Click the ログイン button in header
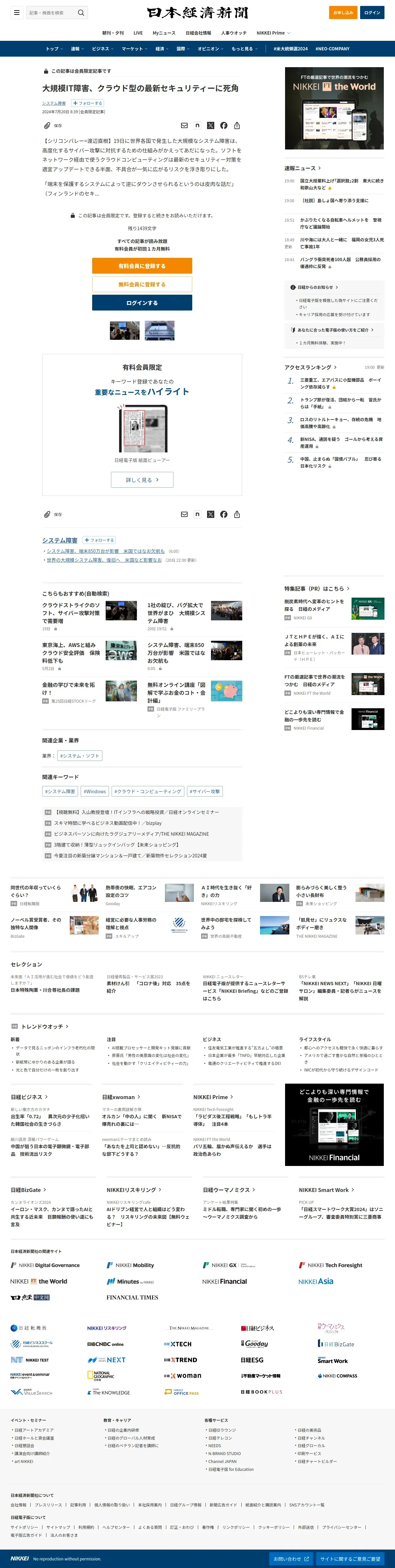The image size is (395, 1568). [x=372, y=12]
